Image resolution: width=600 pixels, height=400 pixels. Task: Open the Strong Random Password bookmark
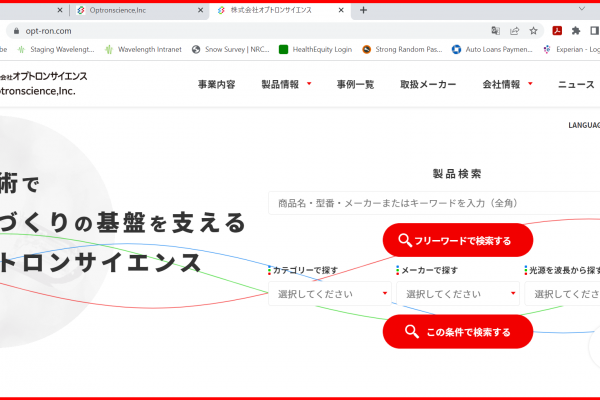(x=402, y=49)
